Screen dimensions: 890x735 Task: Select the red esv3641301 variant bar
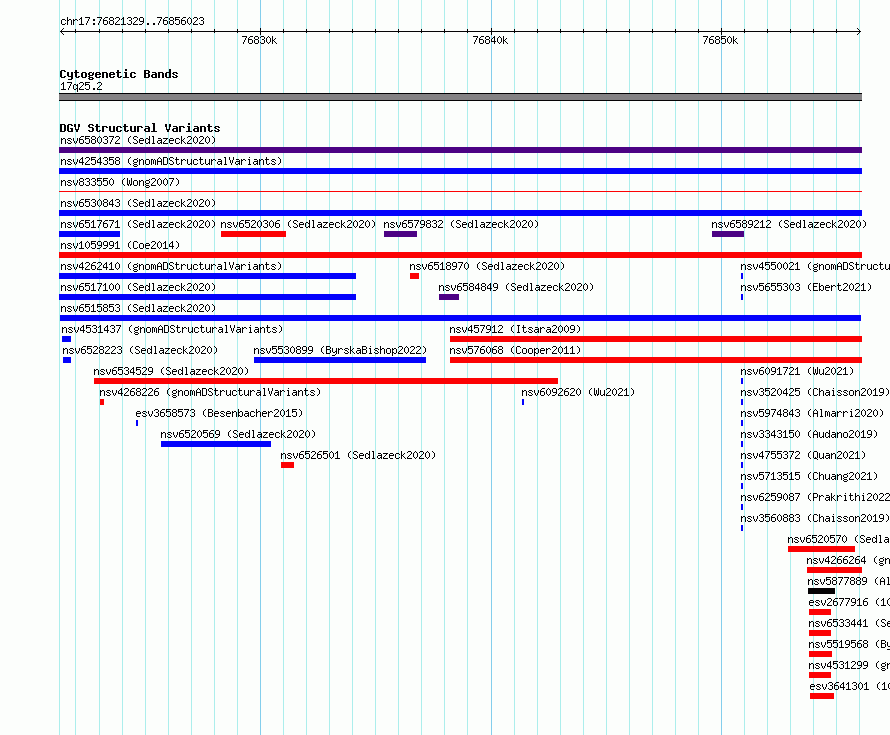[x=822, y=696]
